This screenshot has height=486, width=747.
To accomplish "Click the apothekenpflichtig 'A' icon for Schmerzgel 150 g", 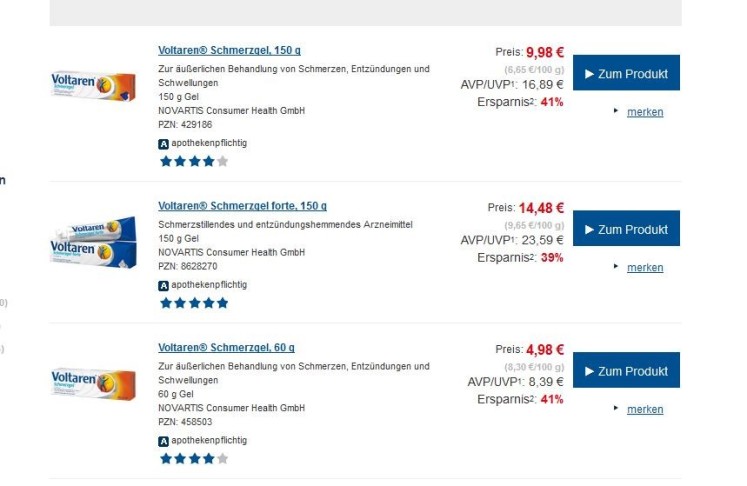I will [164, 144].
